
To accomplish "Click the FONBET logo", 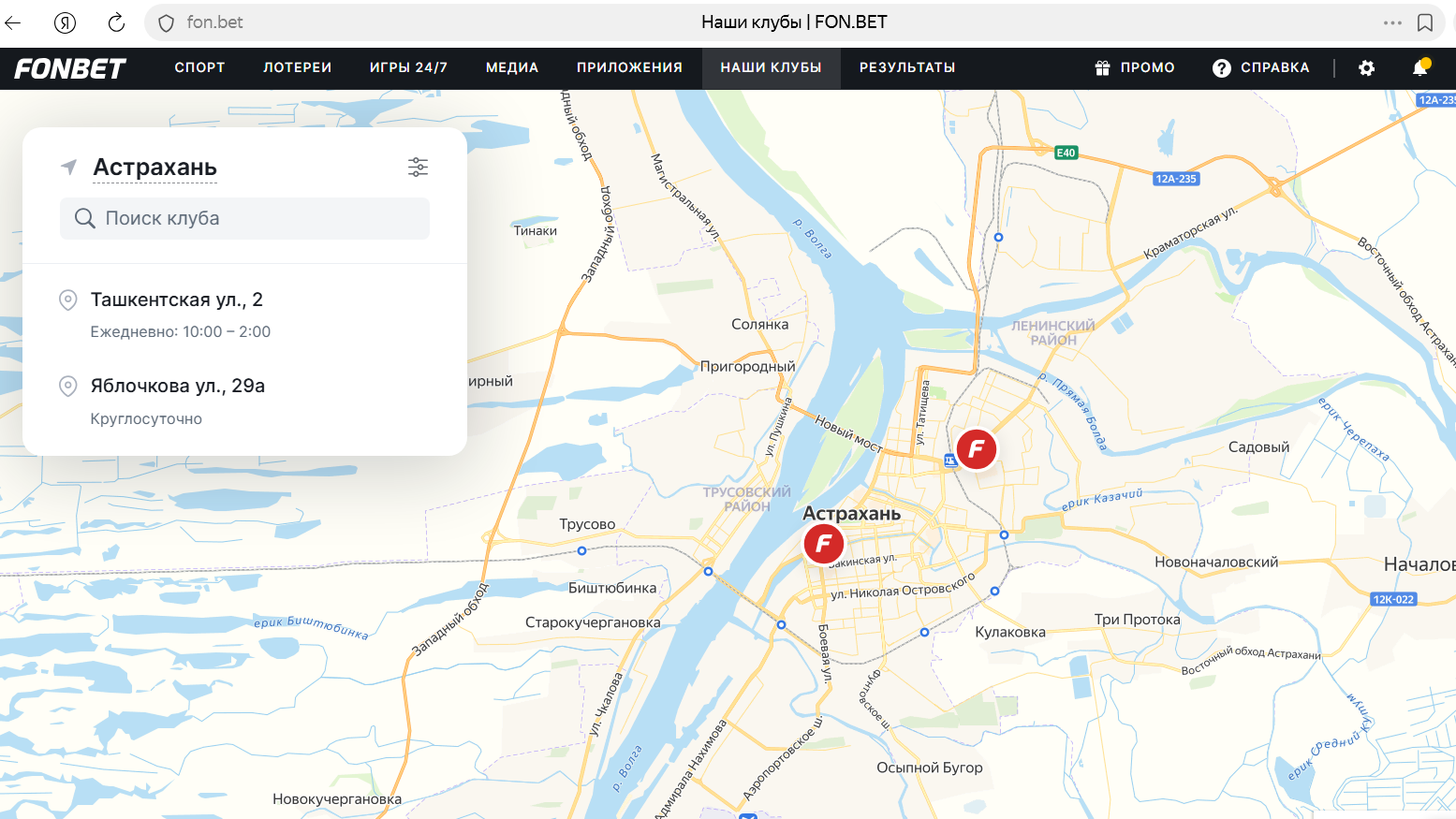I will [x=70, y=68].
